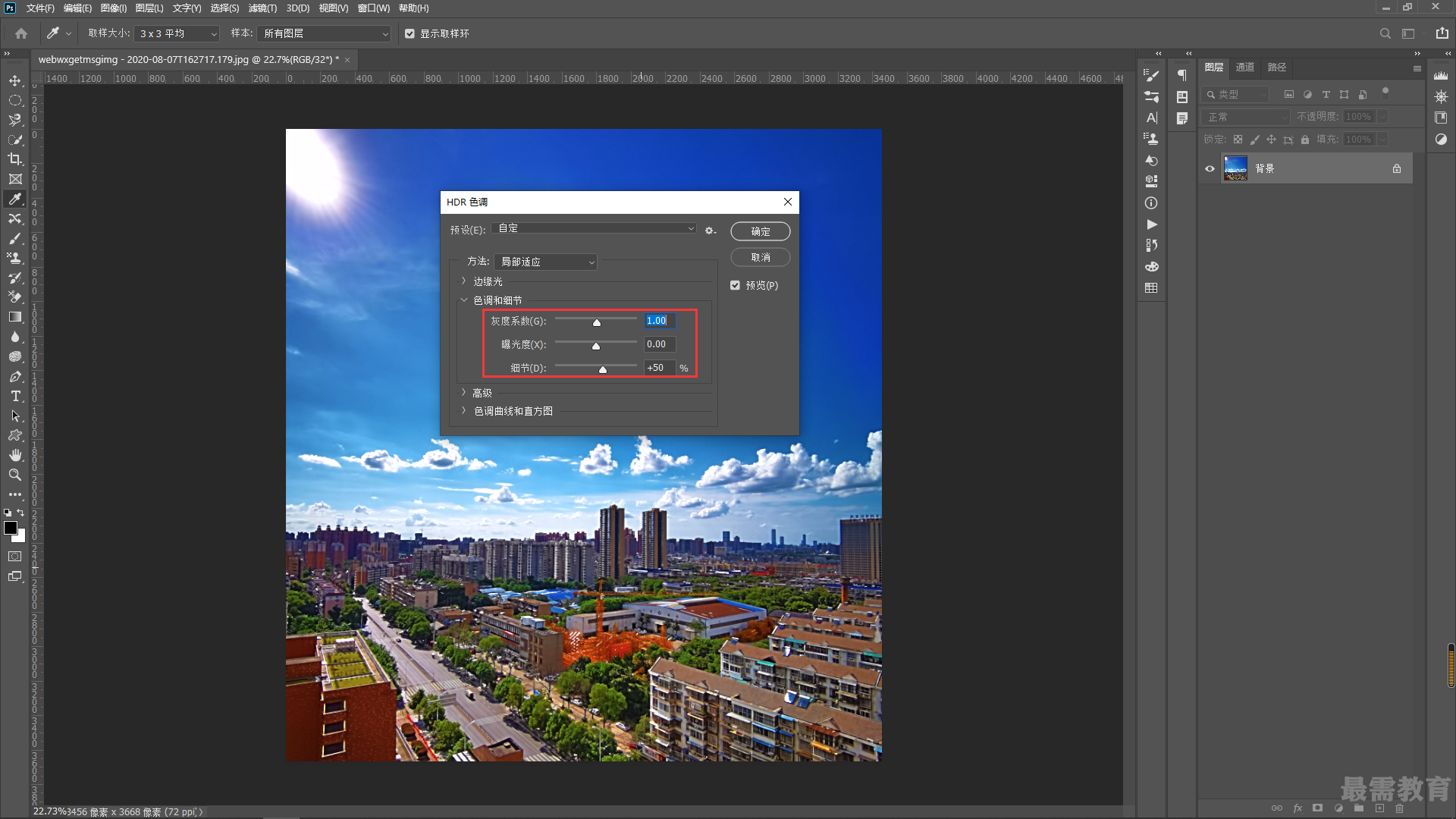Select the Move tool
1456x819 pixels.
14,80
